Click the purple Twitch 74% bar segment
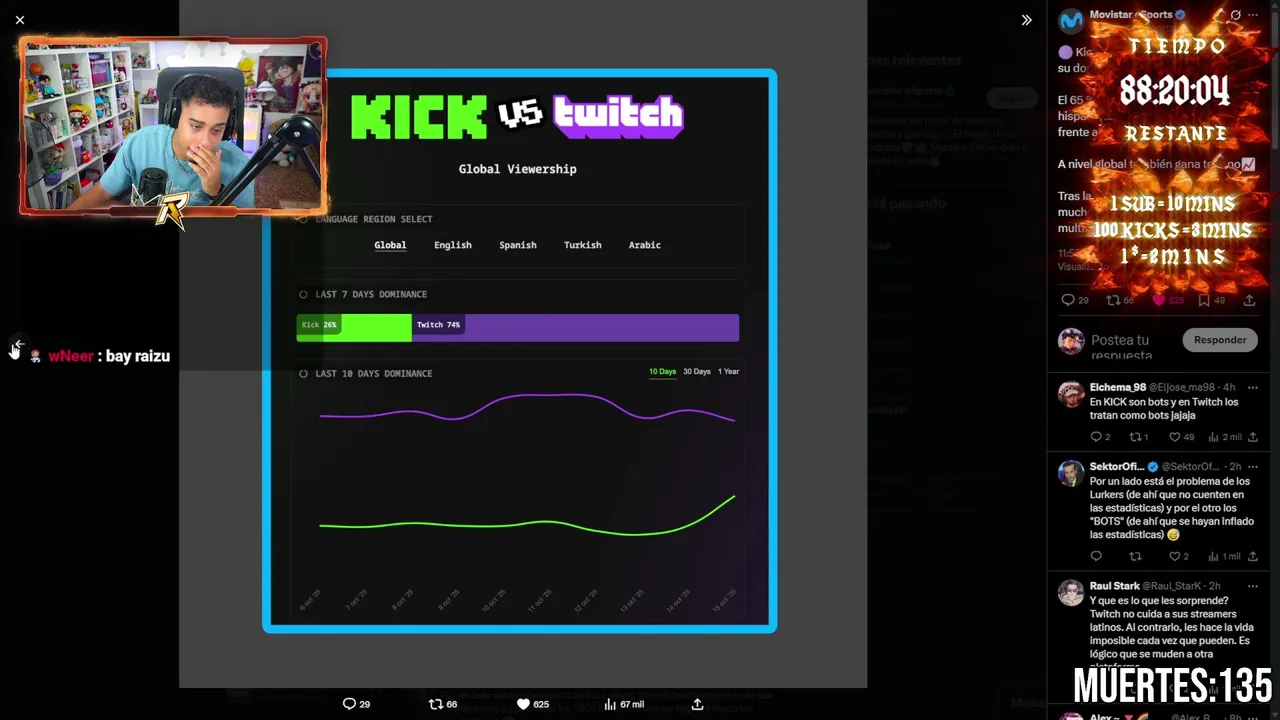This screenshot has height=720, width=1280. (x=575, y=327)
